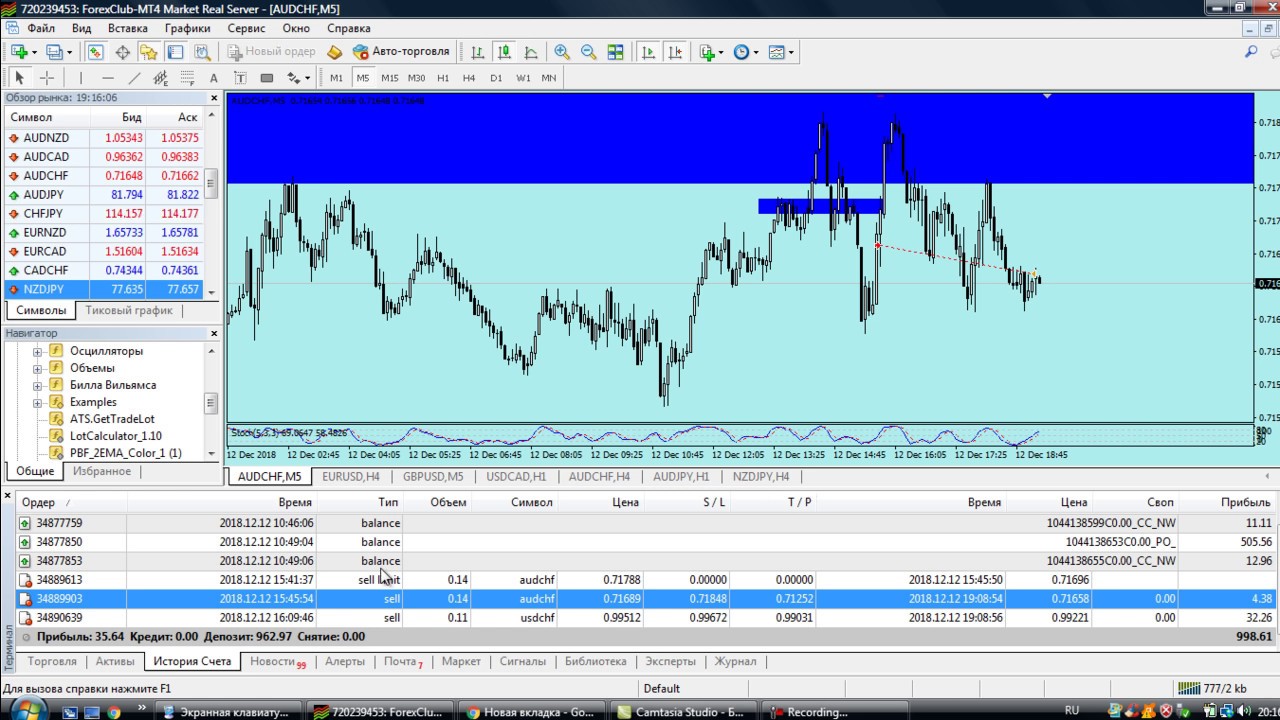Viewport: 1280px width, 720px height.
Task: Open the Торговля terminal tab
Action: click(52, 661)
